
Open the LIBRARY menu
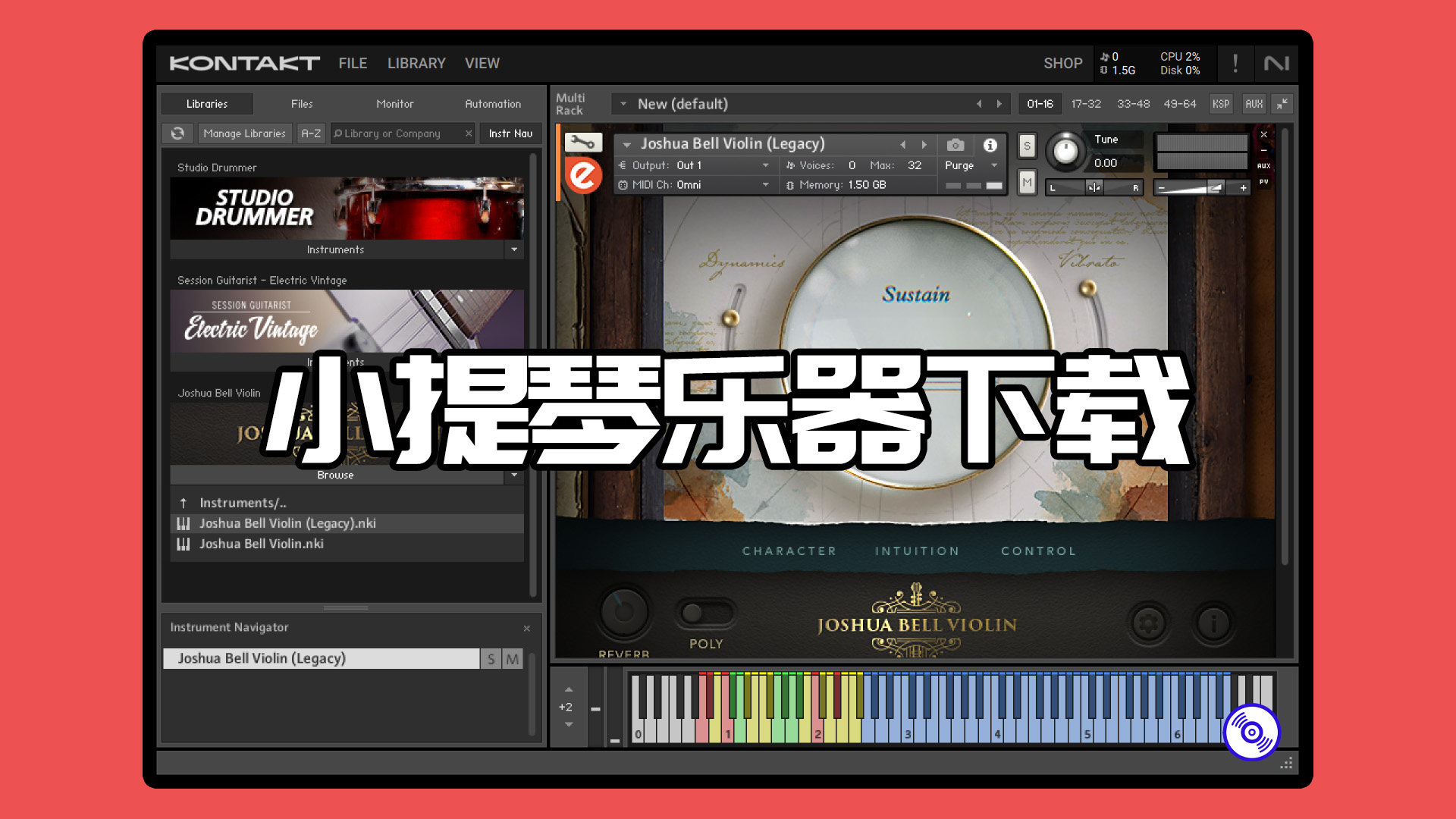click(x=416, y=64)
